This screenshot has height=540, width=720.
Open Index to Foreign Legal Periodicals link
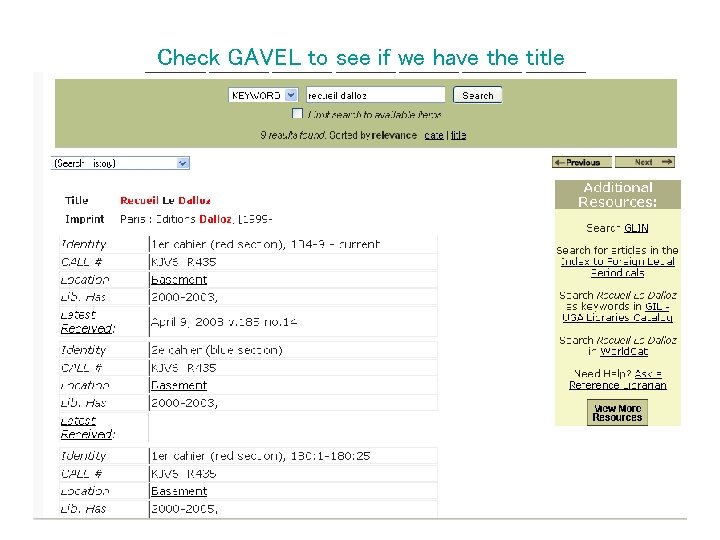coord(618,267)
